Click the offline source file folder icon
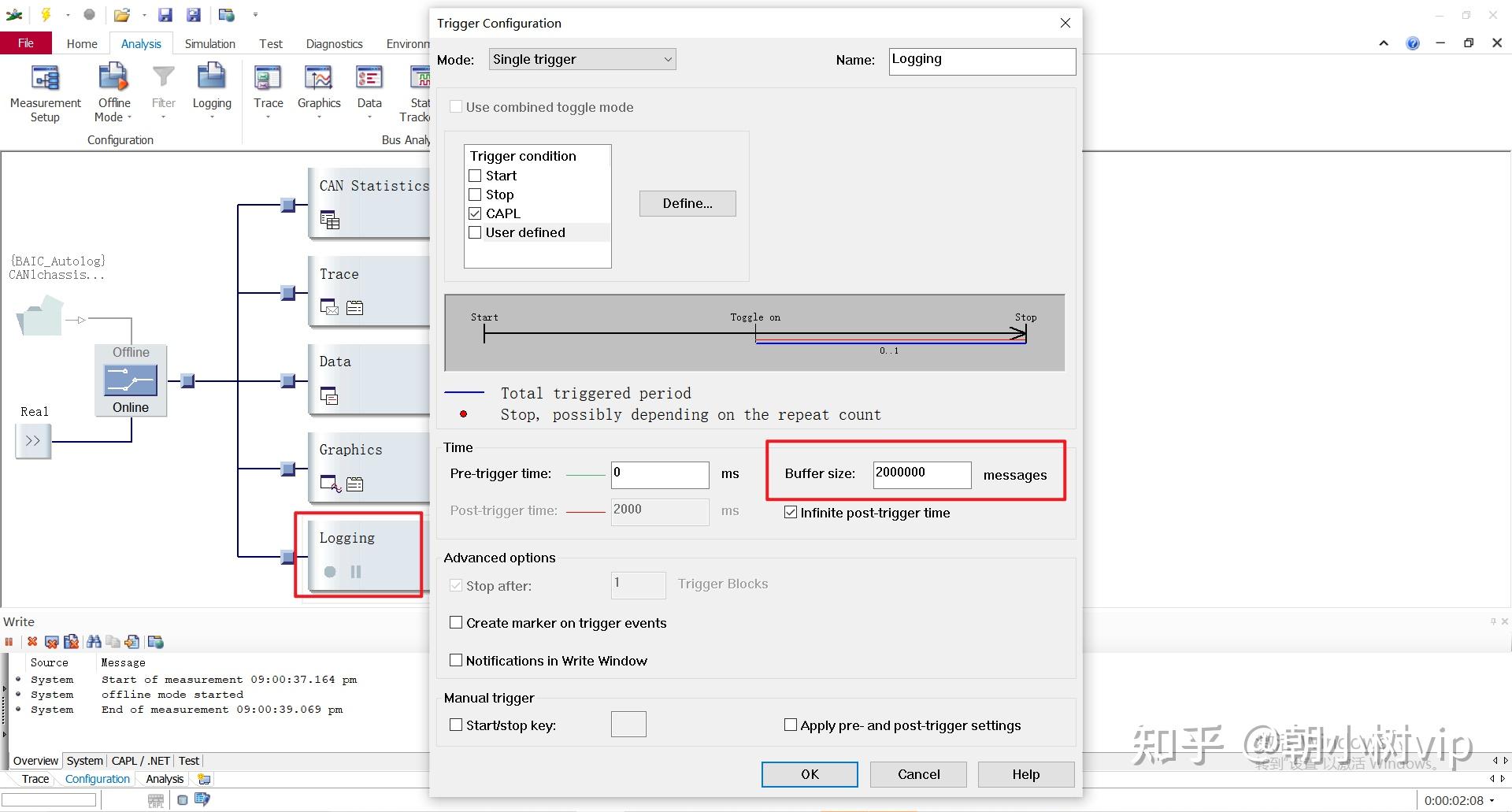This screenshot has width=1512, height=812. tap(39, 316)
